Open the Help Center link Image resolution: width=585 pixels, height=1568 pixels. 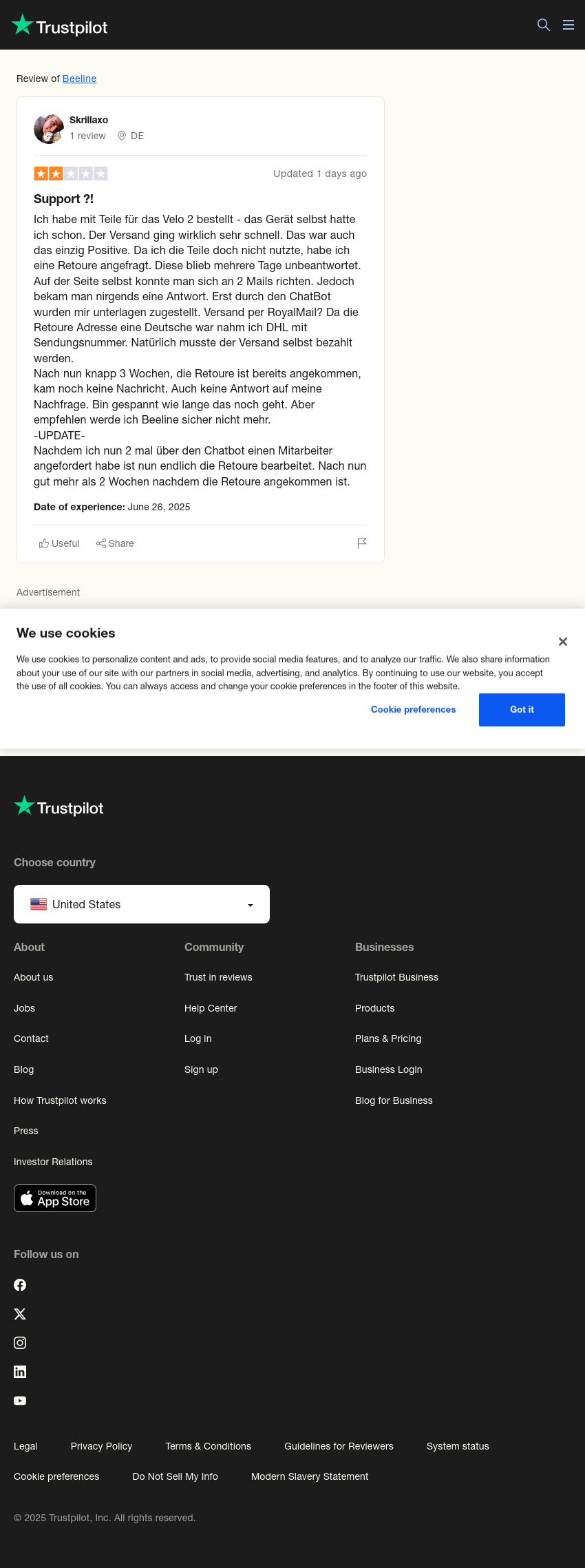211,1008
